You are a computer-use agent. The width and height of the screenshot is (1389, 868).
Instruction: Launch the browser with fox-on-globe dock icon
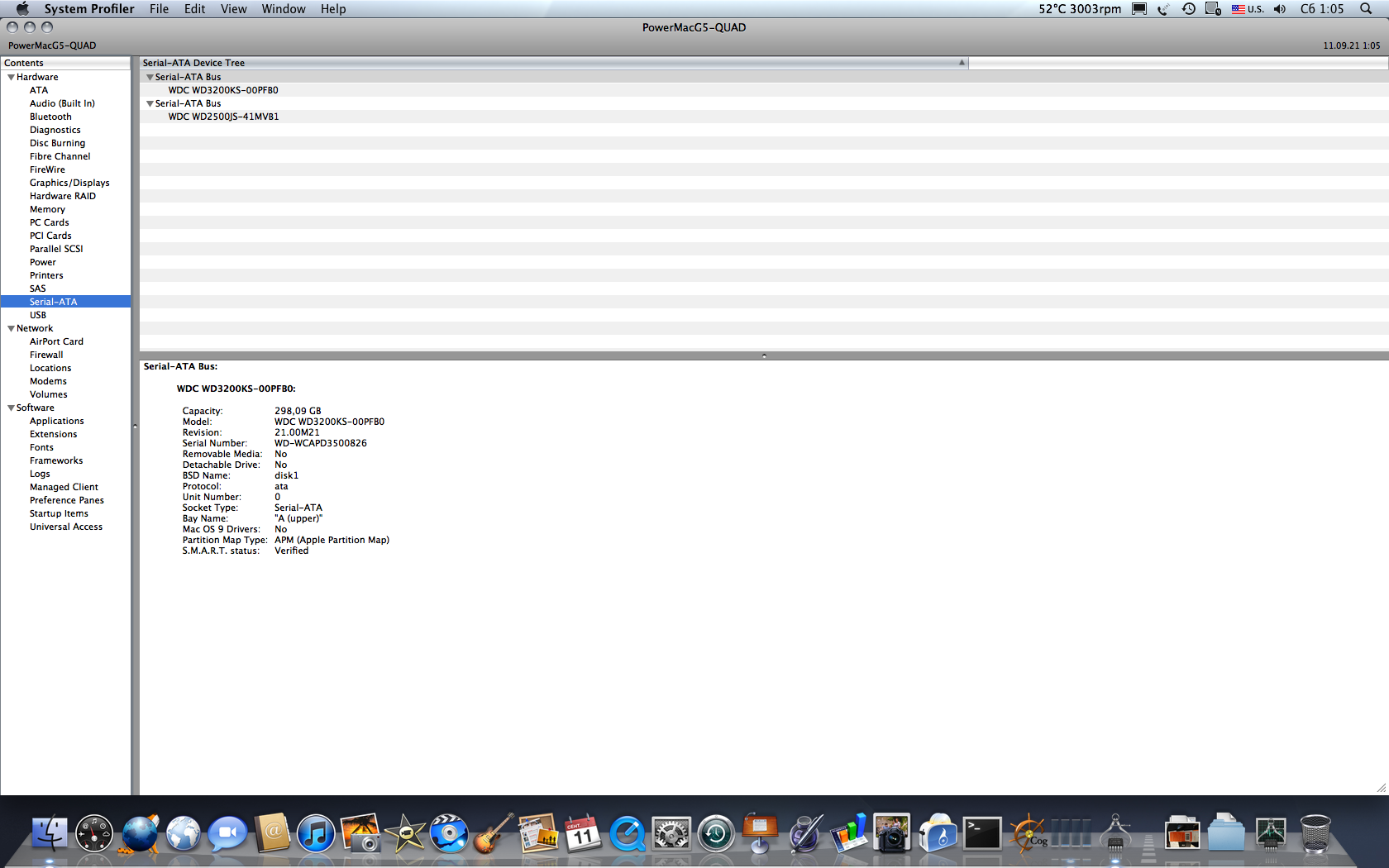point(139,833)
